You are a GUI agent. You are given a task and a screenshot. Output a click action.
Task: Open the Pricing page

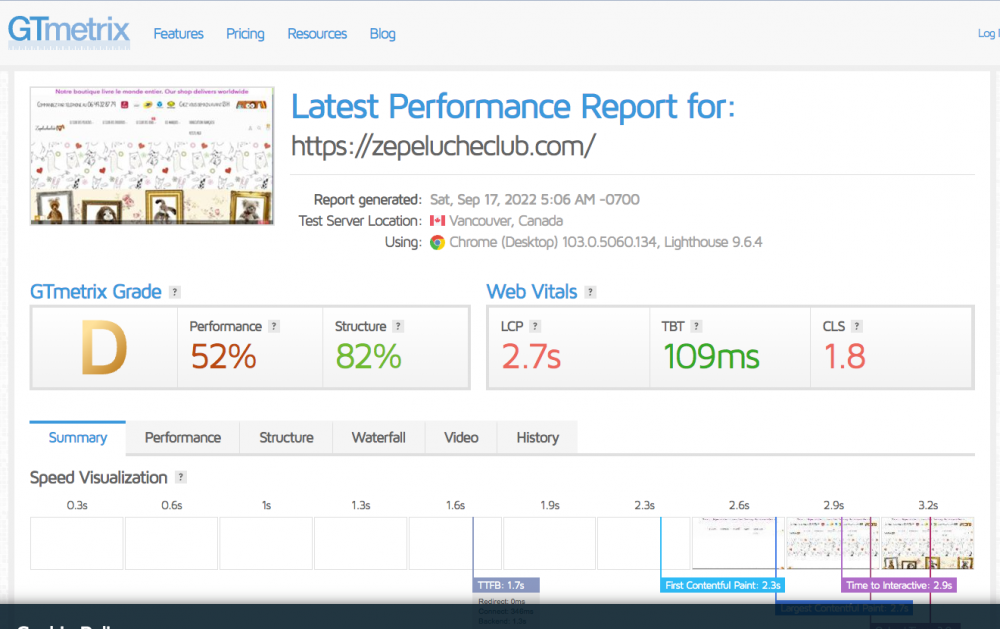pyautogui.click(x=245, y=34)
